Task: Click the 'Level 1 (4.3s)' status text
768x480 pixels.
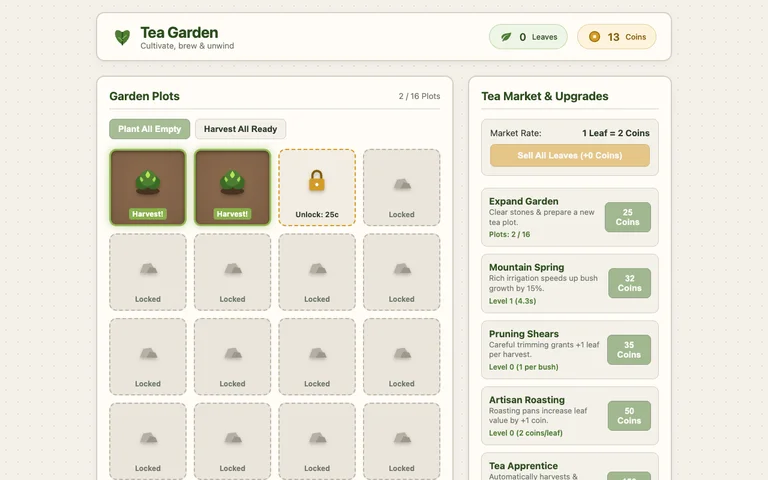Action: (x=512, y=301)
